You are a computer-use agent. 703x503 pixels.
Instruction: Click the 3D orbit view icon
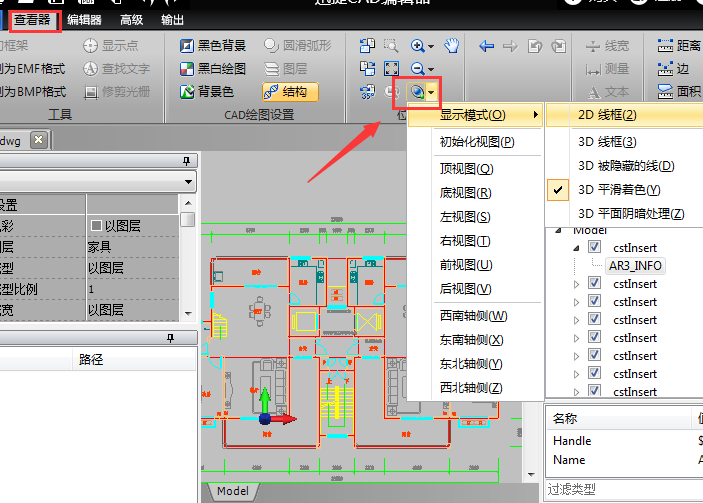point(417,92)
